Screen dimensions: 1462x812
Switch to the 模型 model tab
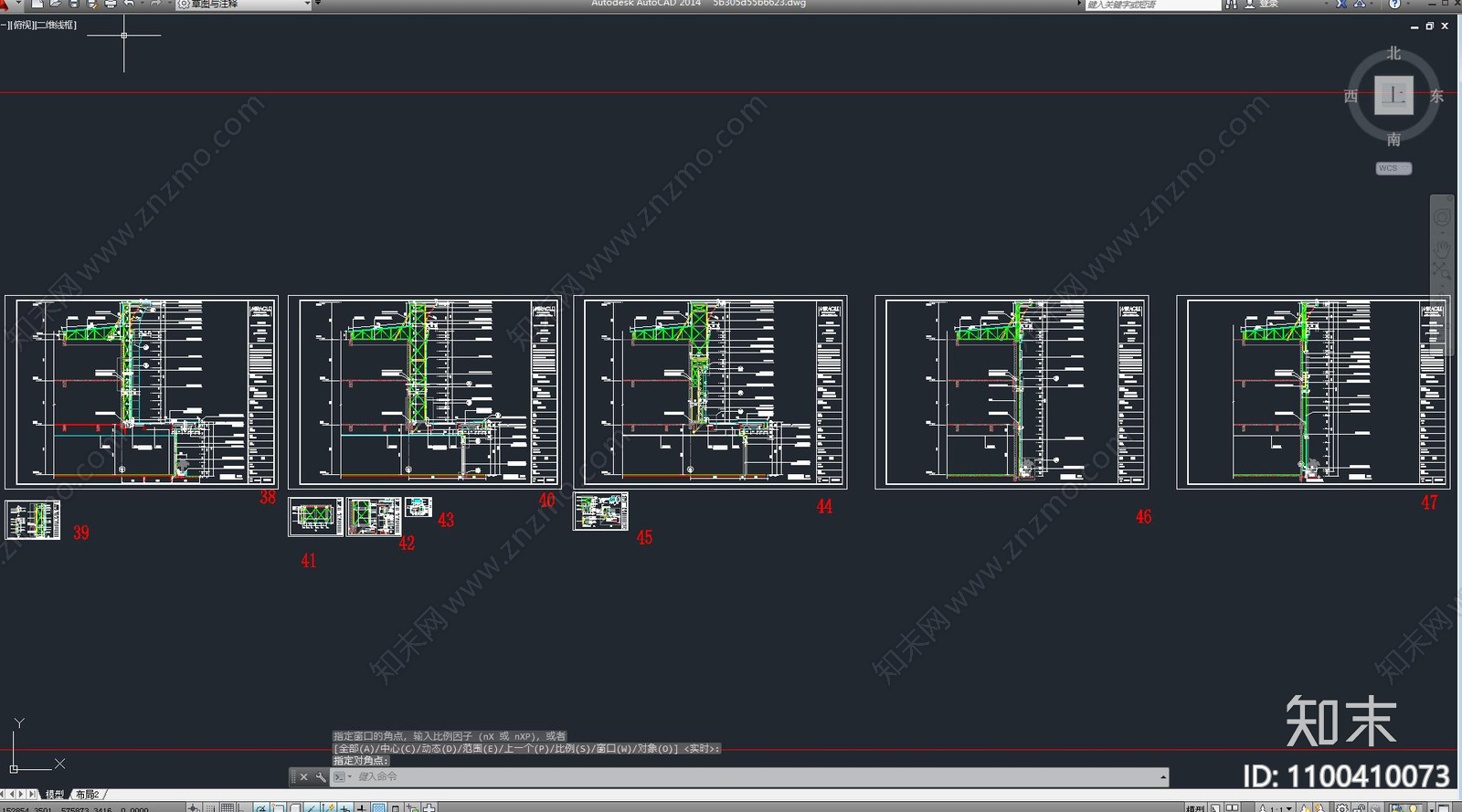pyautogui.click(x=55, y=795)
